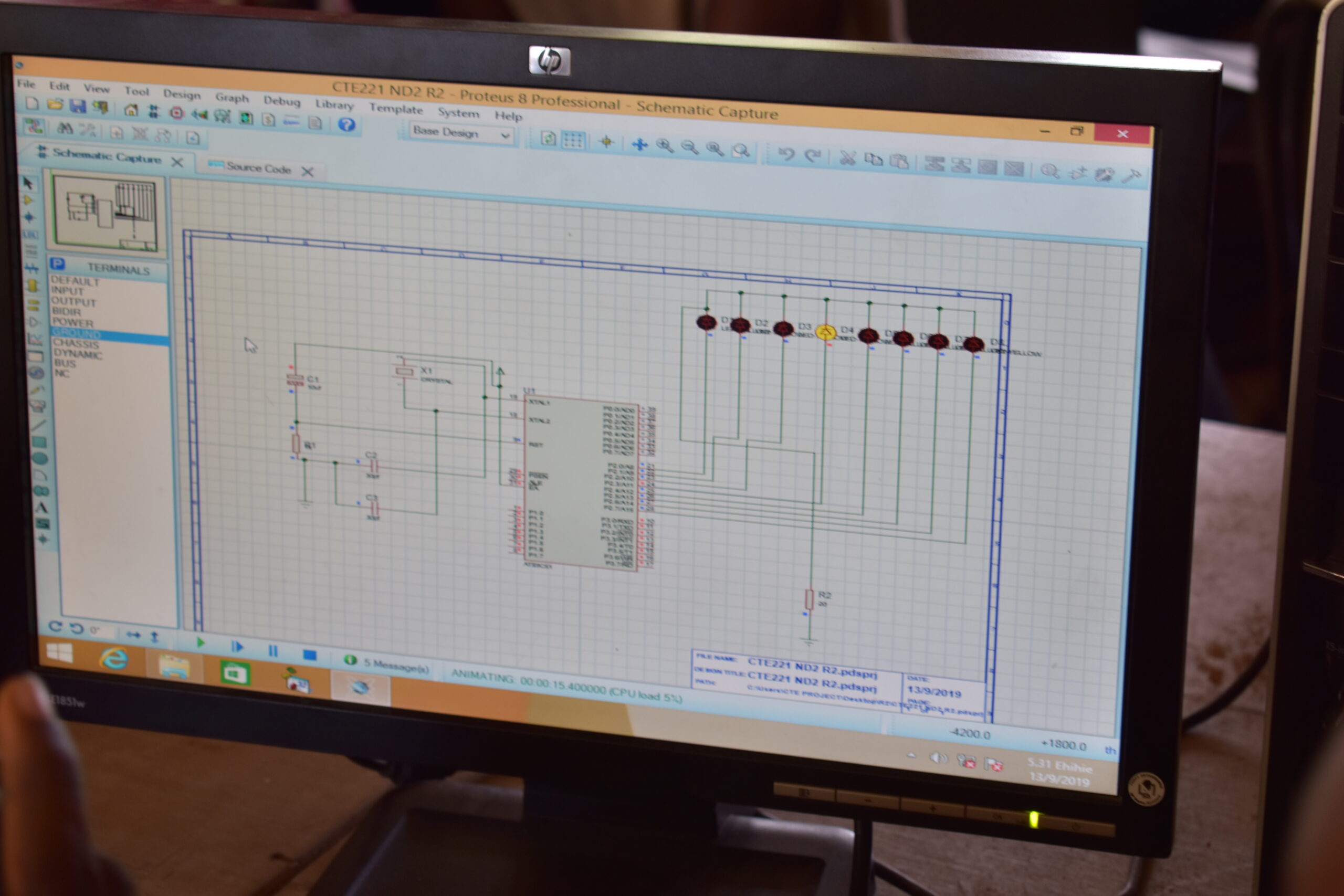Viewport: 1344px width, 896px height.
Task: Click the blue Help question-mark icon
Action: [346, 124]
